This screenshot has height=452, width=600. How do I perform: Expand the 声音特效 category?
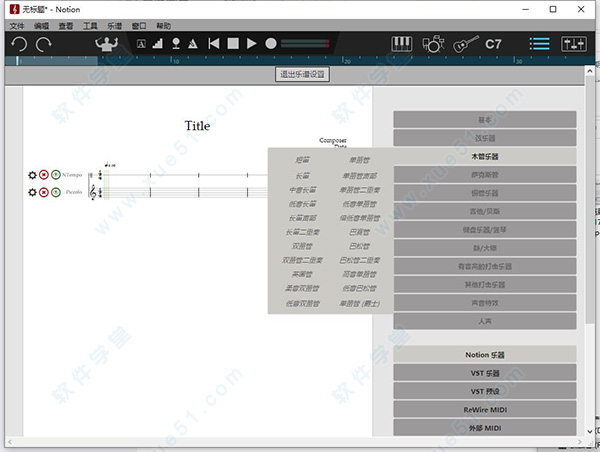coord(485,303)
